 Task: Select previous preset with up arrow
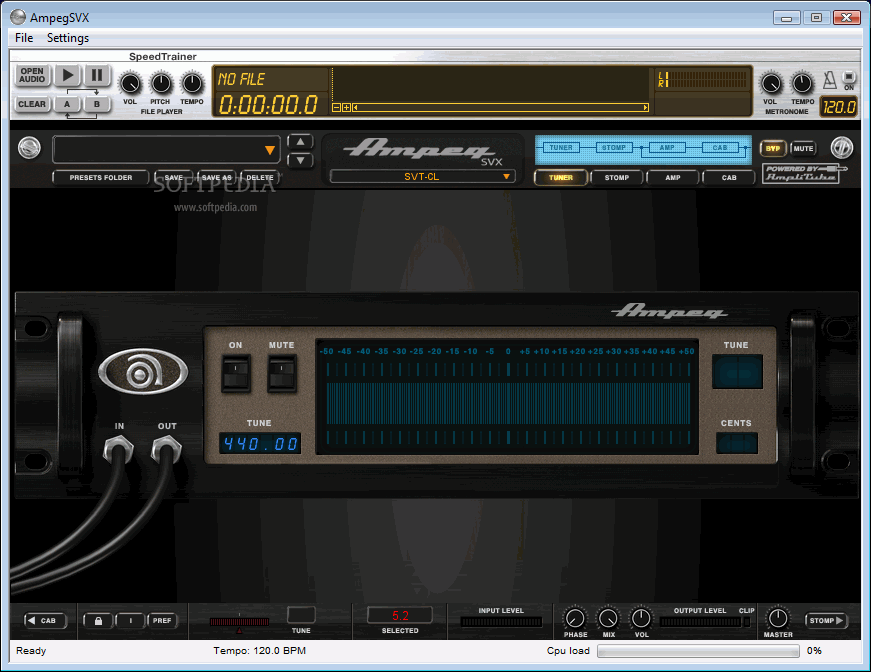(x=301, y=142)
